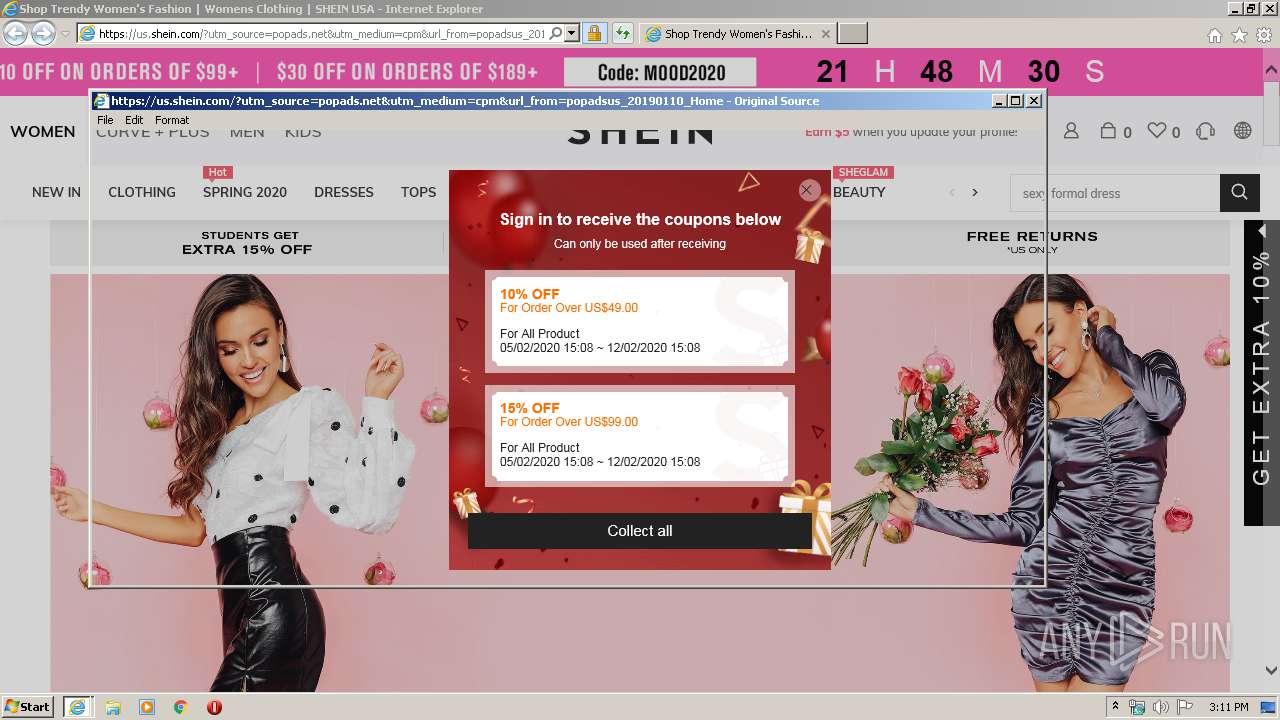The height and width of the screenshot is (720, 1280).
Task: Expand the GET EXTRA 10% side tab
Action: point(1261,372)
